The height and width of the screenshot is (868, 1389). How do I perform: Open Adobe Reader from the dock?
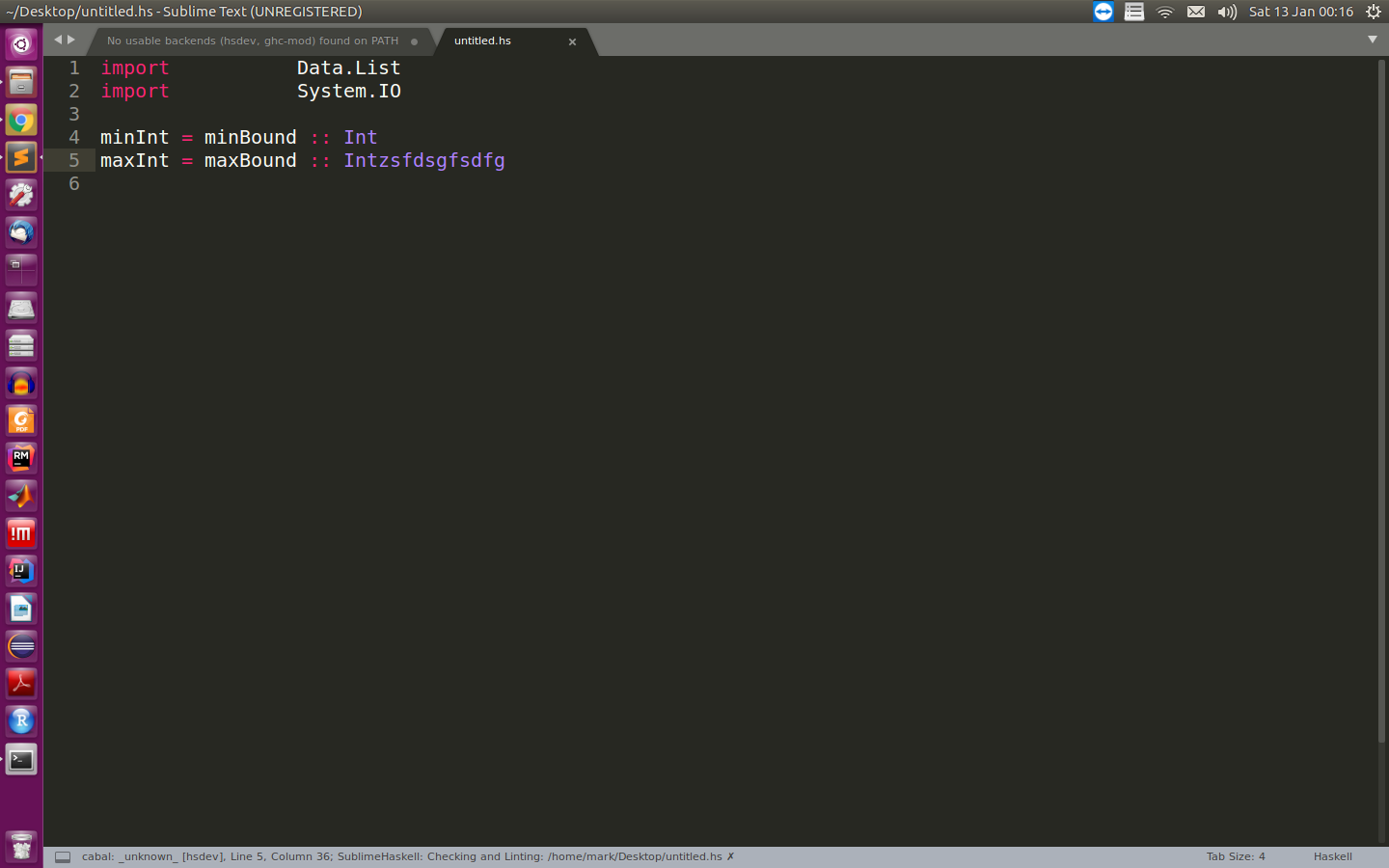point(21,684)
